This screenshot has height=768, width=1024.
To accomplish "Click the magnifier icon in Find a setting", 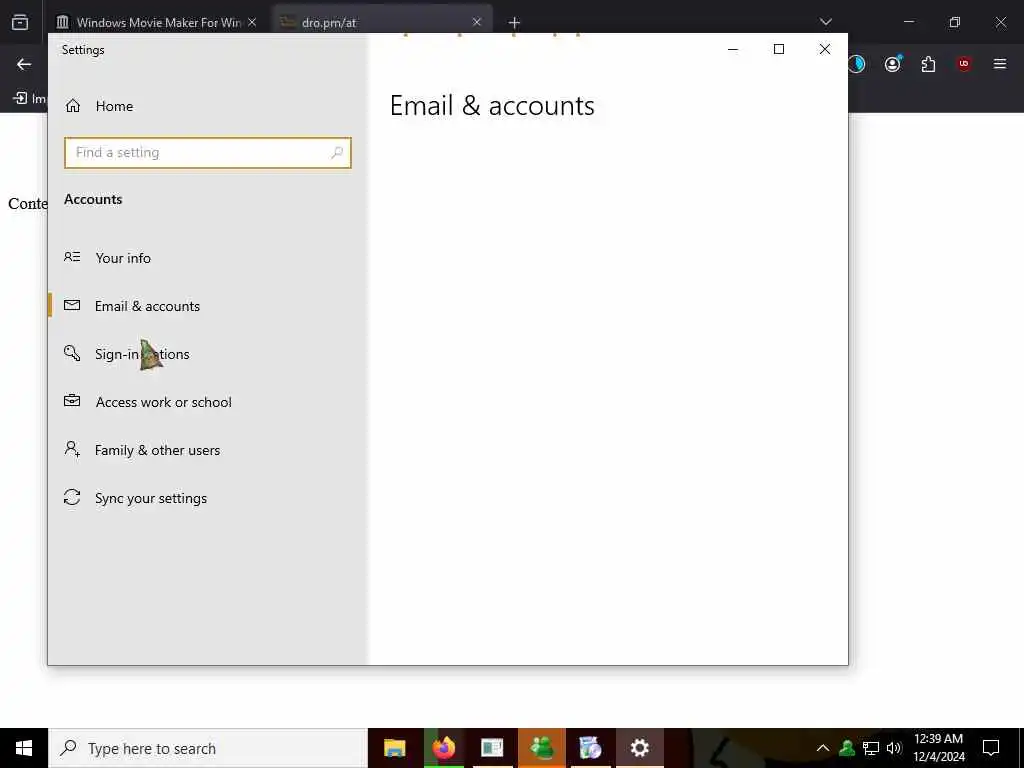I will [x=337, y=153].
